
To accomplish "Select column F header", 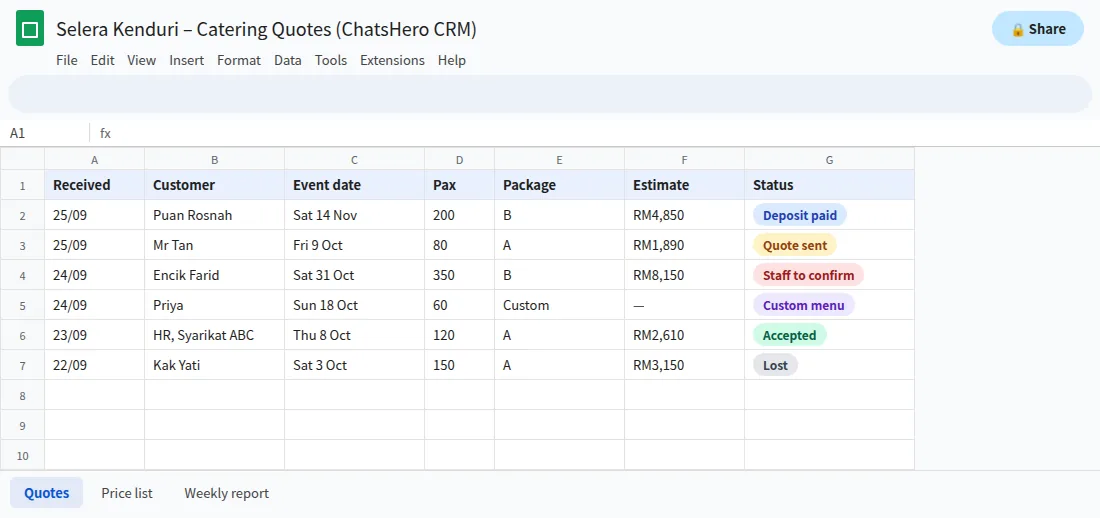I will click(x=684, y=159).
